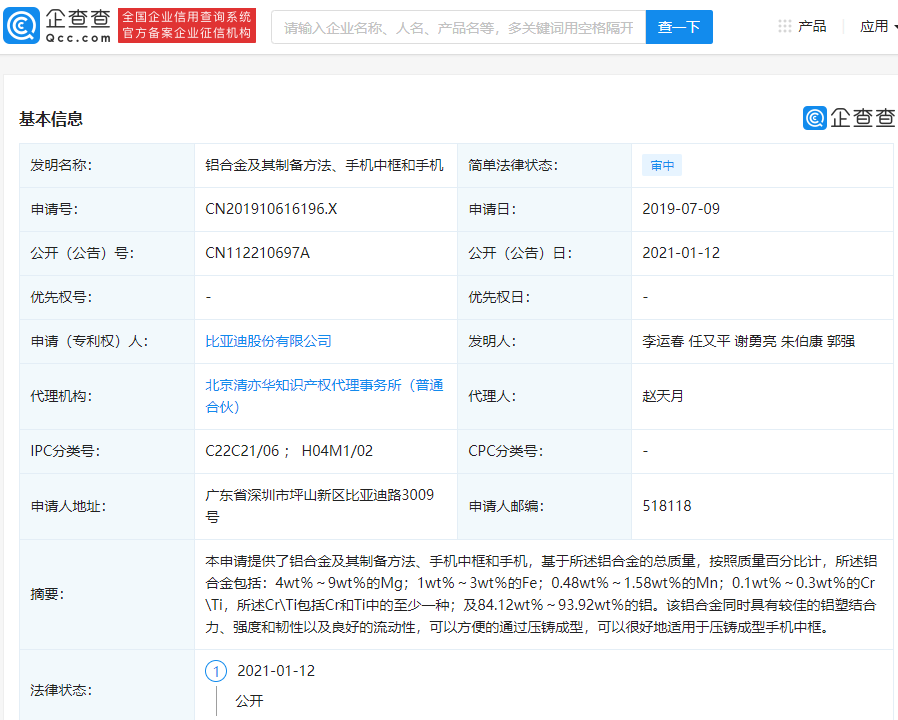The image size is (898, 720).
Task: Click the blue 查一下 search button
Action: [x=679, y=26]
